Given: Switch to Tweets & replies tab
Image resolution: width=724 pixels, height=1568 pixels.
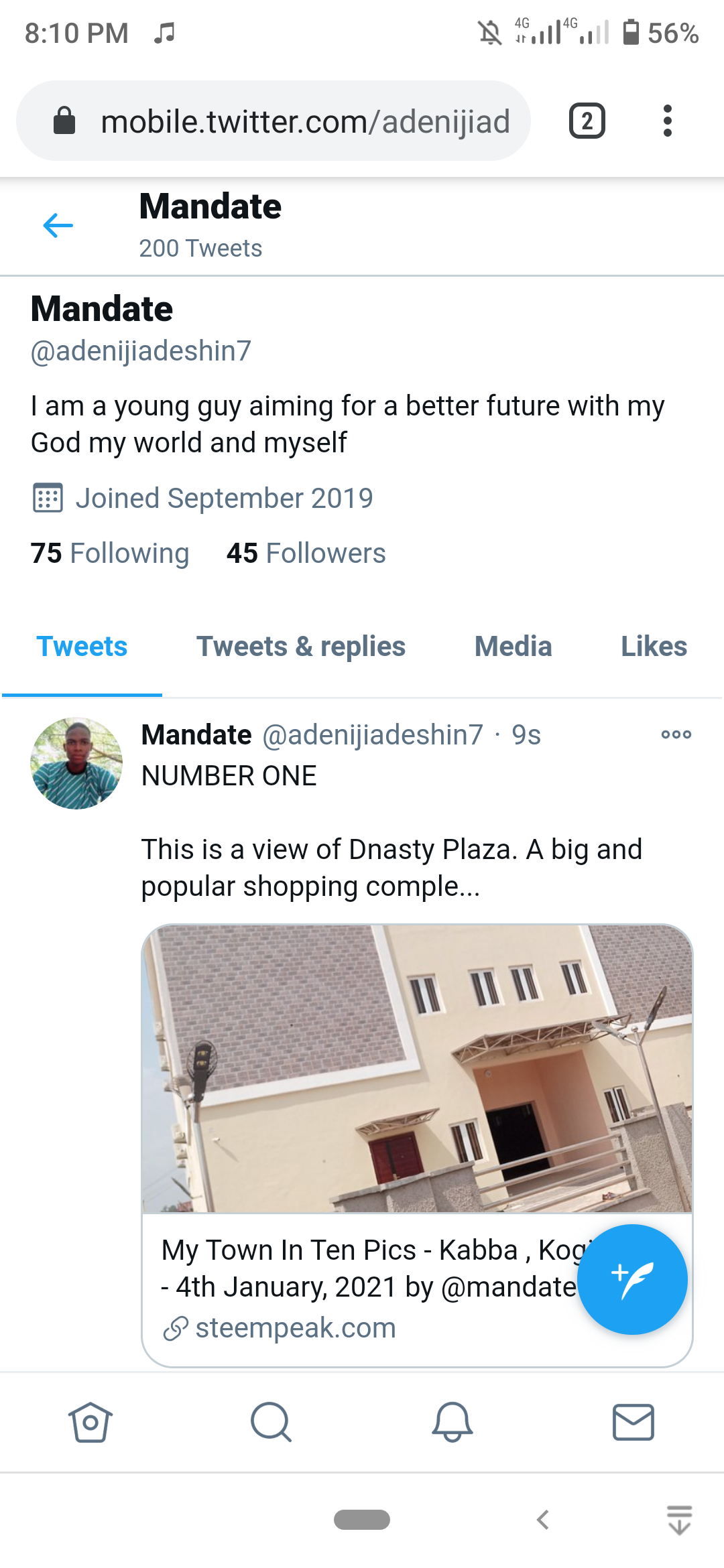Looking at the screenshot, I should tap(301, 647).
